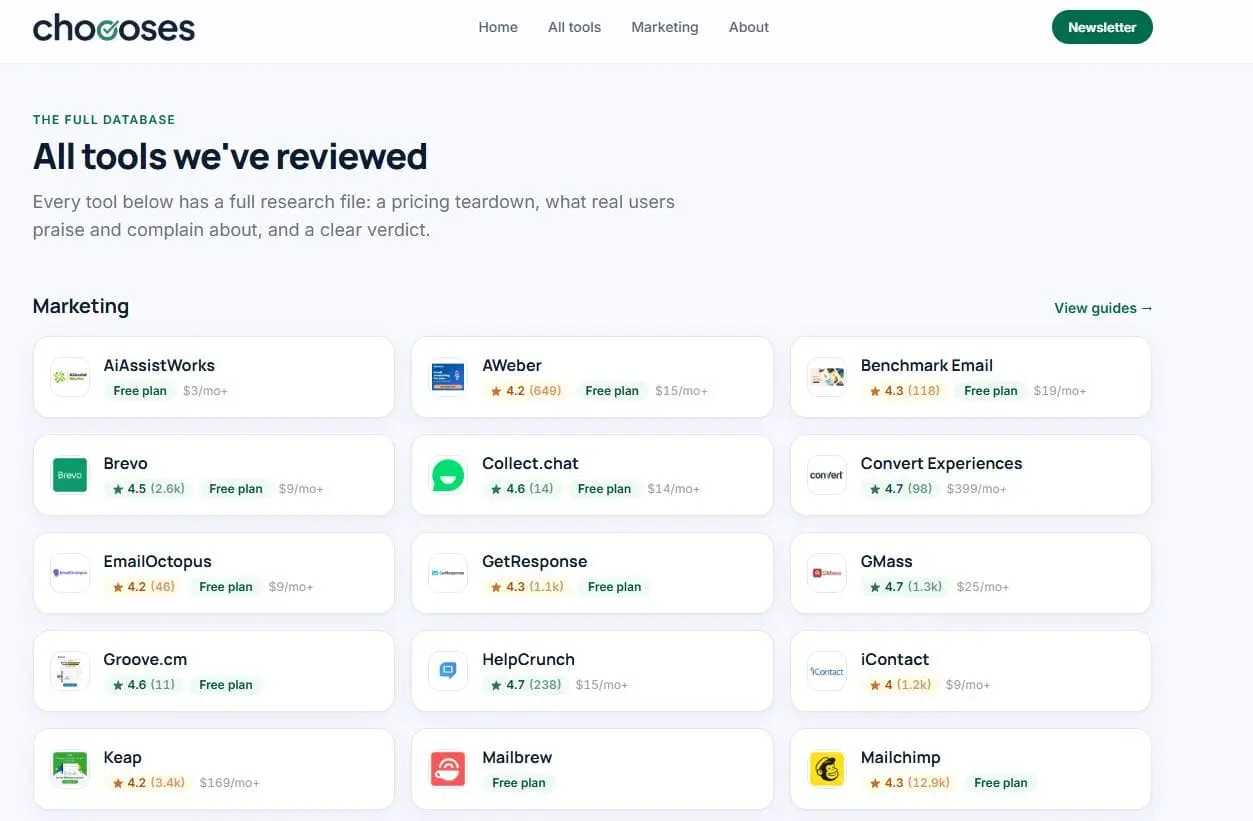This screenshot has height=821, width=1253.
Task: Open the EmailOctopus logo icon
Action: click(70, 573)
